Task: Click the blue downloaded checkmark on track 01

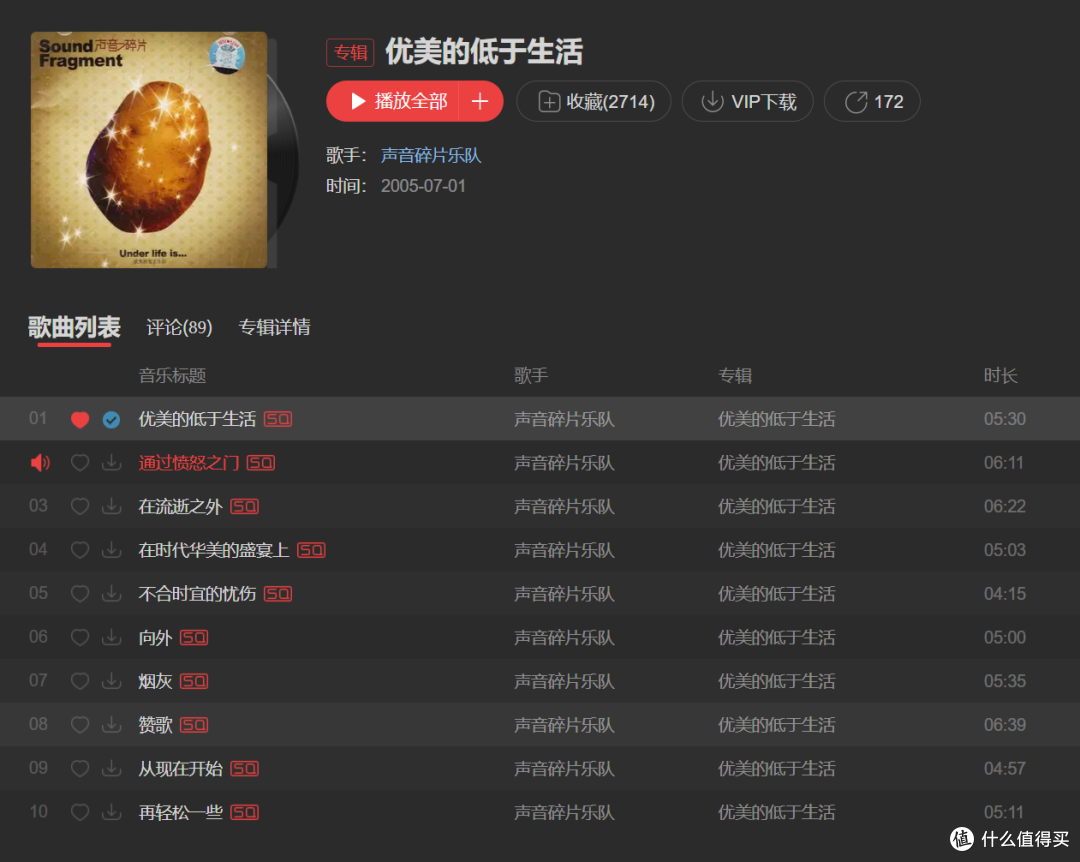Action: [111, 419]
